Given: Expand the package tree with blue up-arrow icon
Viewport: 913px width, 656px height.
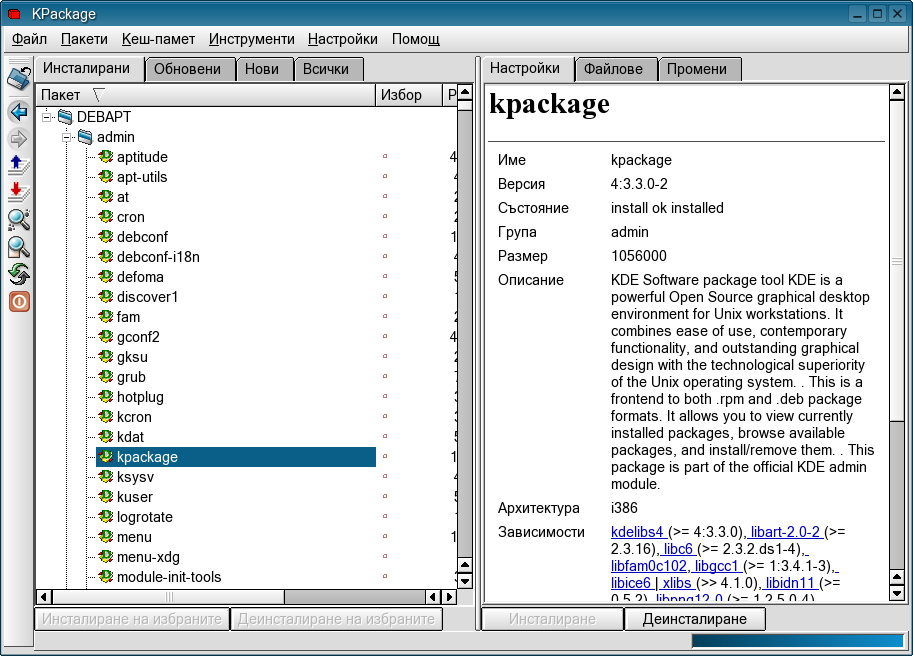Looking at the screenshot, I should pos(18,164).
